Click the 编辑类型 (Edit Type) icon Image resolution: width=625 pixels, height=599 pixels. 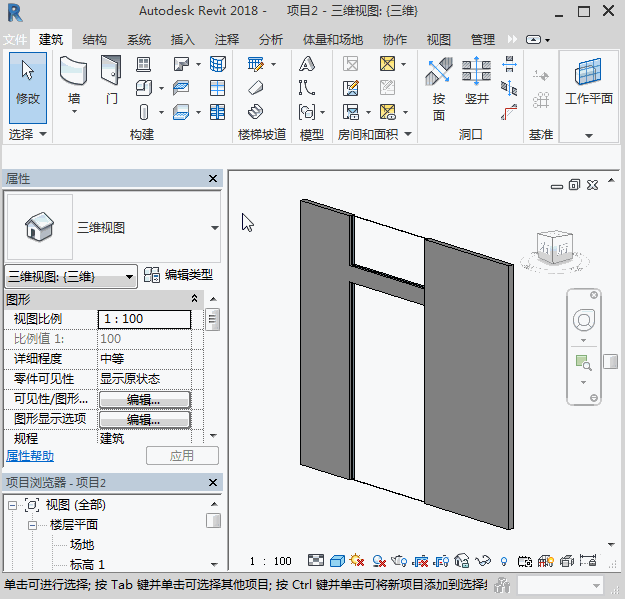tap(153, 275)
